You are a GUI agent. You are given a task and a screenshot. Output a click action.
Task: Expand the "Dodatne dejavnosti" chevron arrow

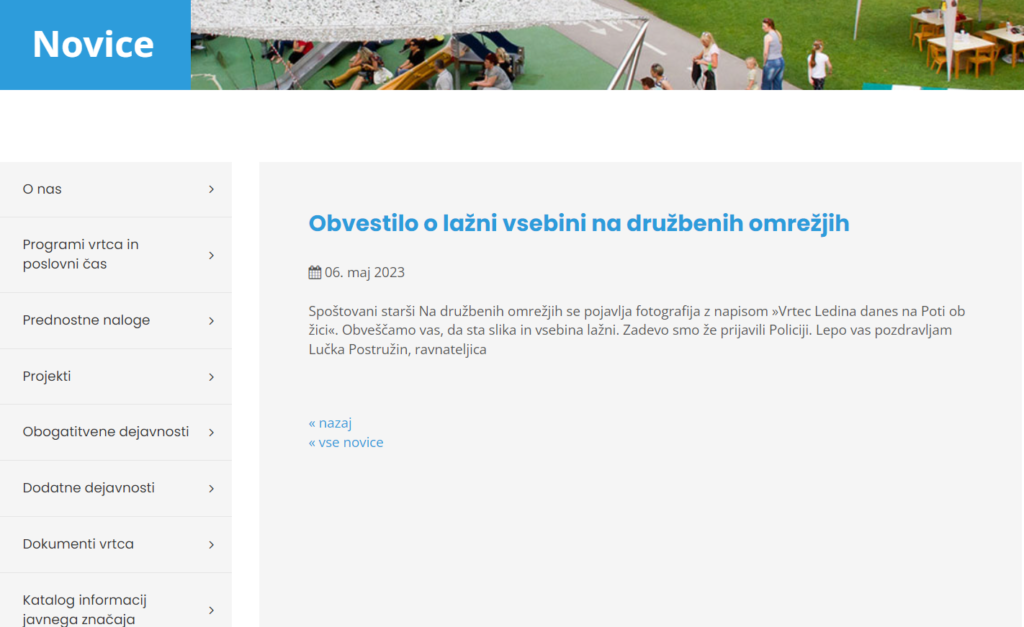[211, 488]
